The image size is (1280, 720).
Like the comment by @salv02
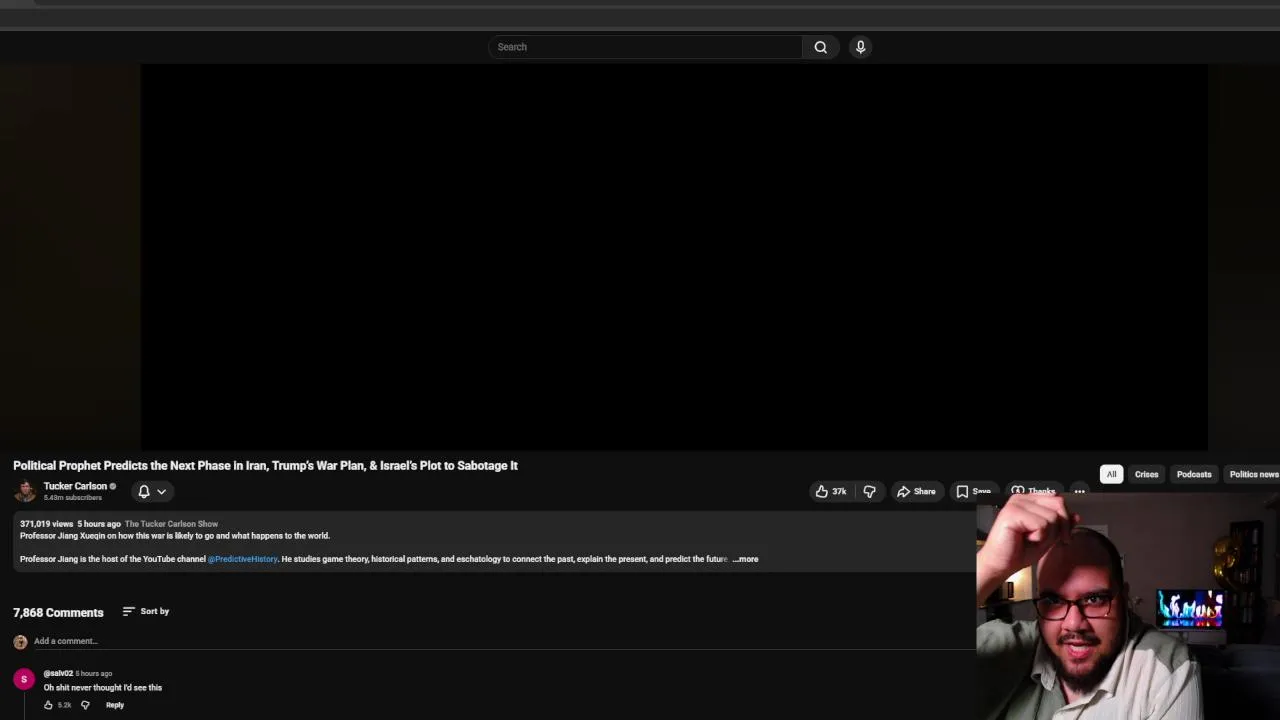[x=48, y=705]
